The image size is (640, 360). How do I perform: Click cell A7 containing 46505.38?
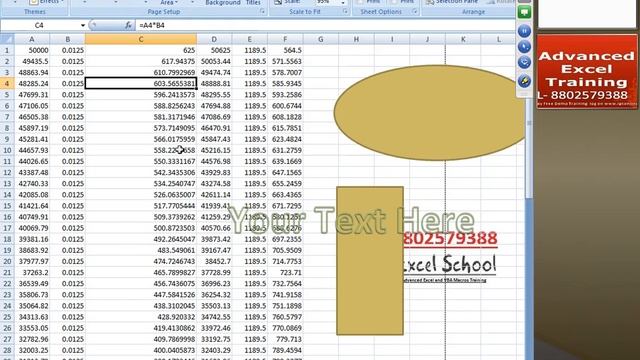click(x=32, y=117)
